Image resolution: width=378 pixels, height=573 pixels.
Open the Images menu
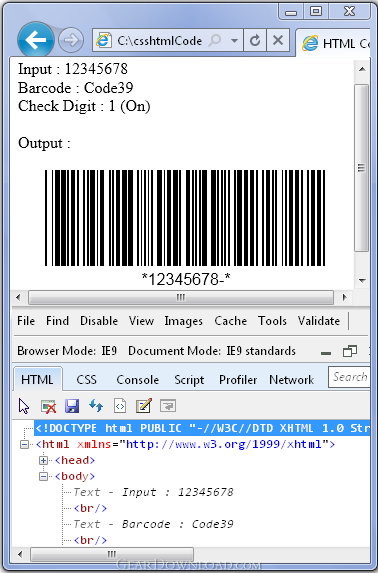coord(183,321)
